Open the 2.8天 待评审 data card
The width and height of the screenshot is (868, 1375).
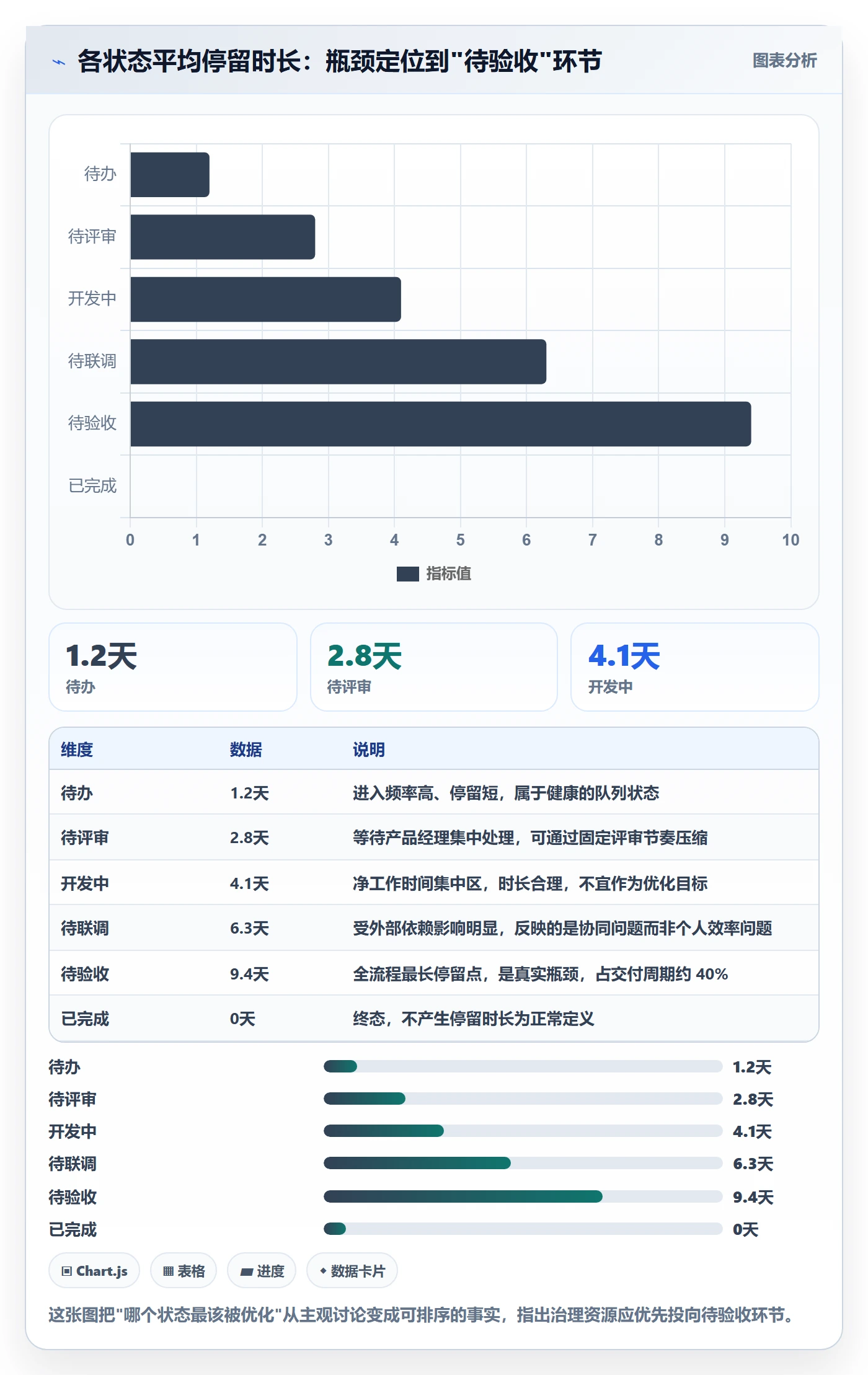(434, 667)
